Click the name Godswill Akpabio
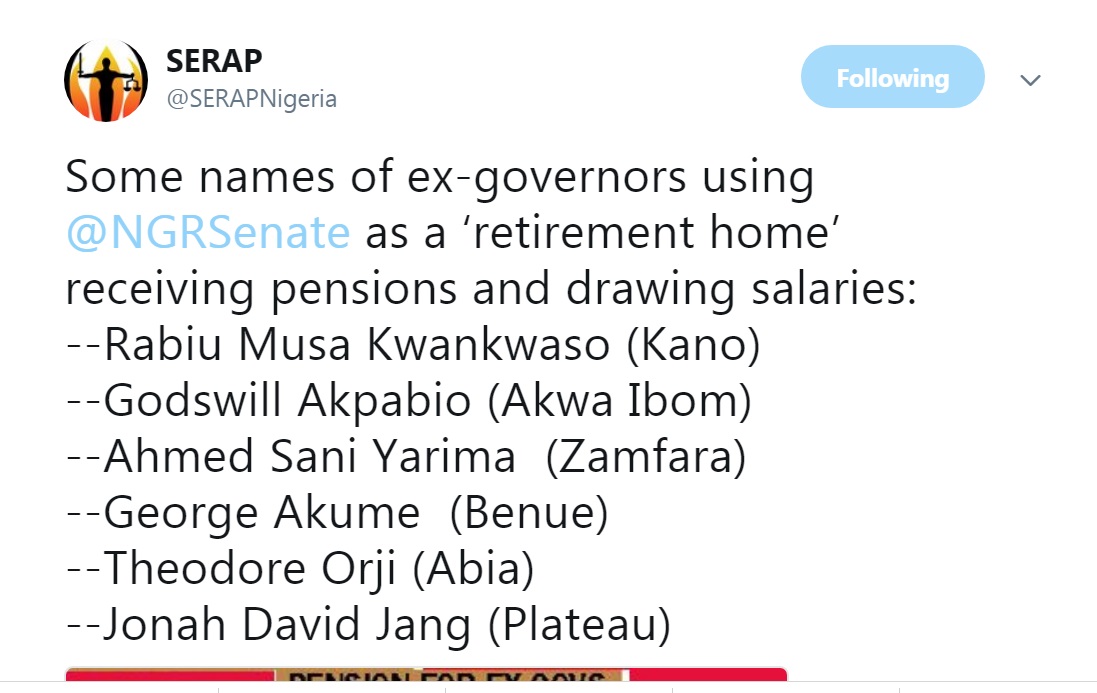This screenshot has width=1097, height=693. pos(287,401)
